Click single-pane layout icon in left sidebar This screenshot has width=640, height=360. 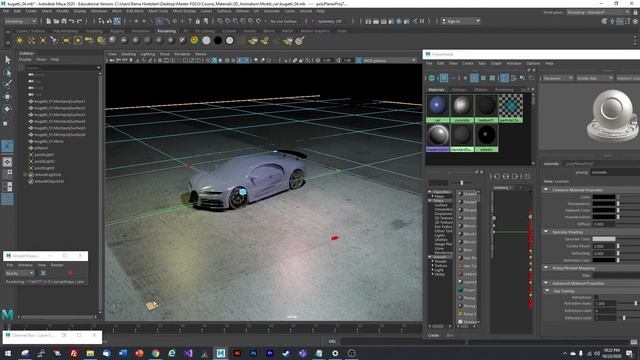7,162
